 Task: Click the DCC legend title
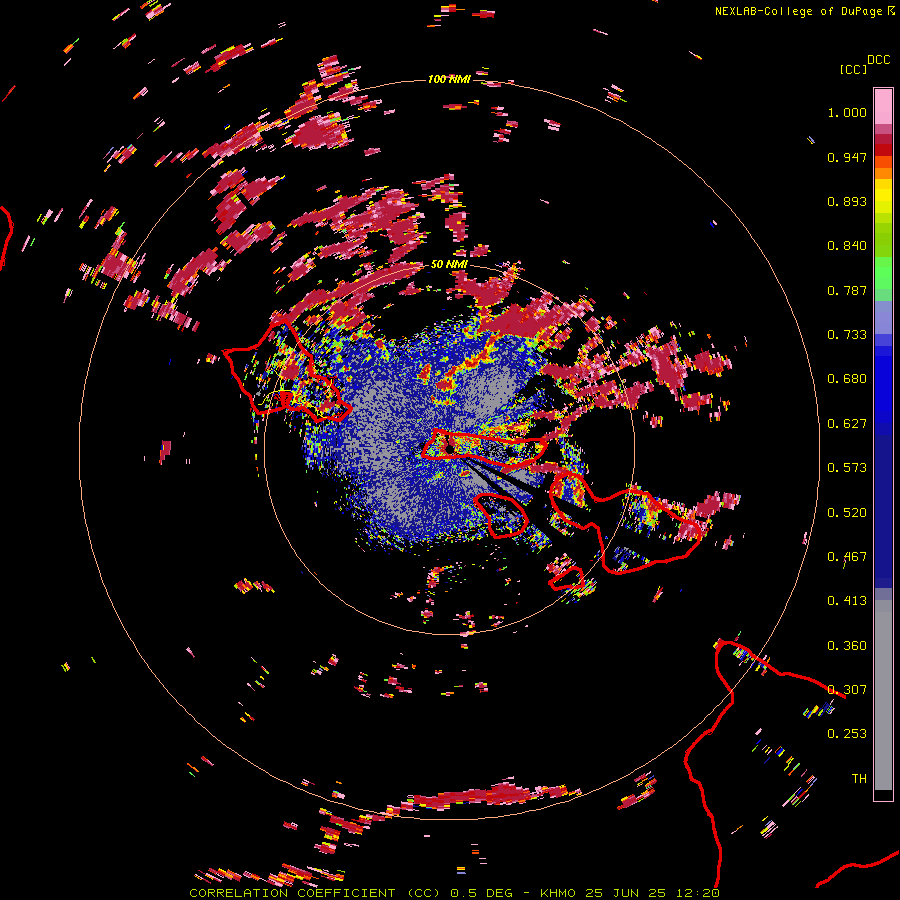tap(878, 60)
